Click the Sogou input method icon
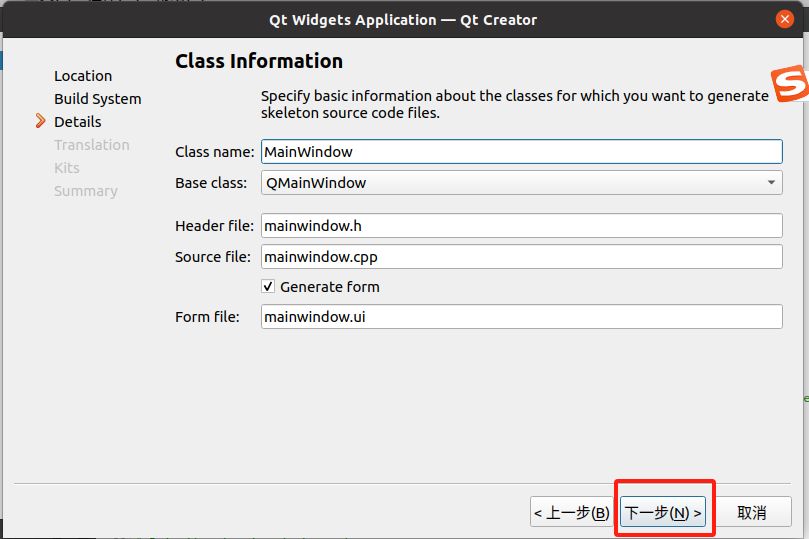The width and height of the screenshot is (809, 539). pos(789,84)
